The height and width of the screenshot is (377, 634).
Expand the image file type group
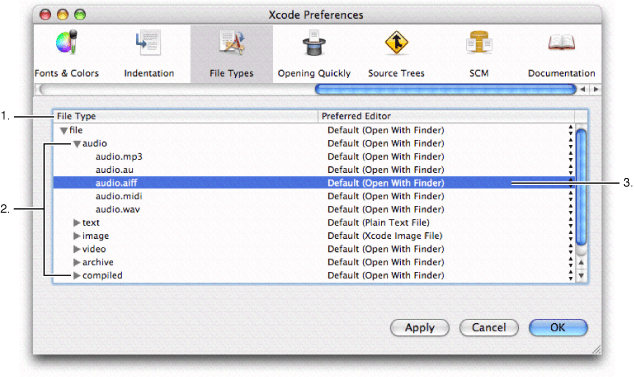pos(76,236)
